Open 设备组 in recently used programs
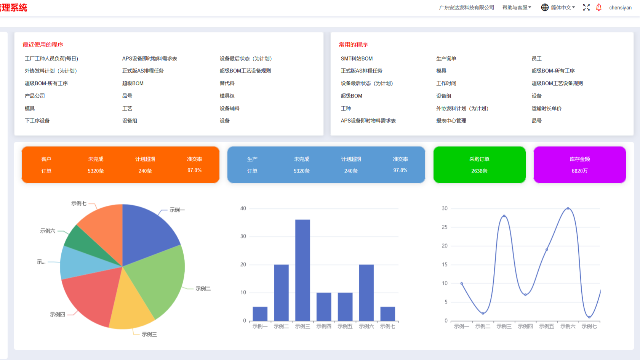The image size is (640, 360). pyautogui.click(x=129, y=120)
